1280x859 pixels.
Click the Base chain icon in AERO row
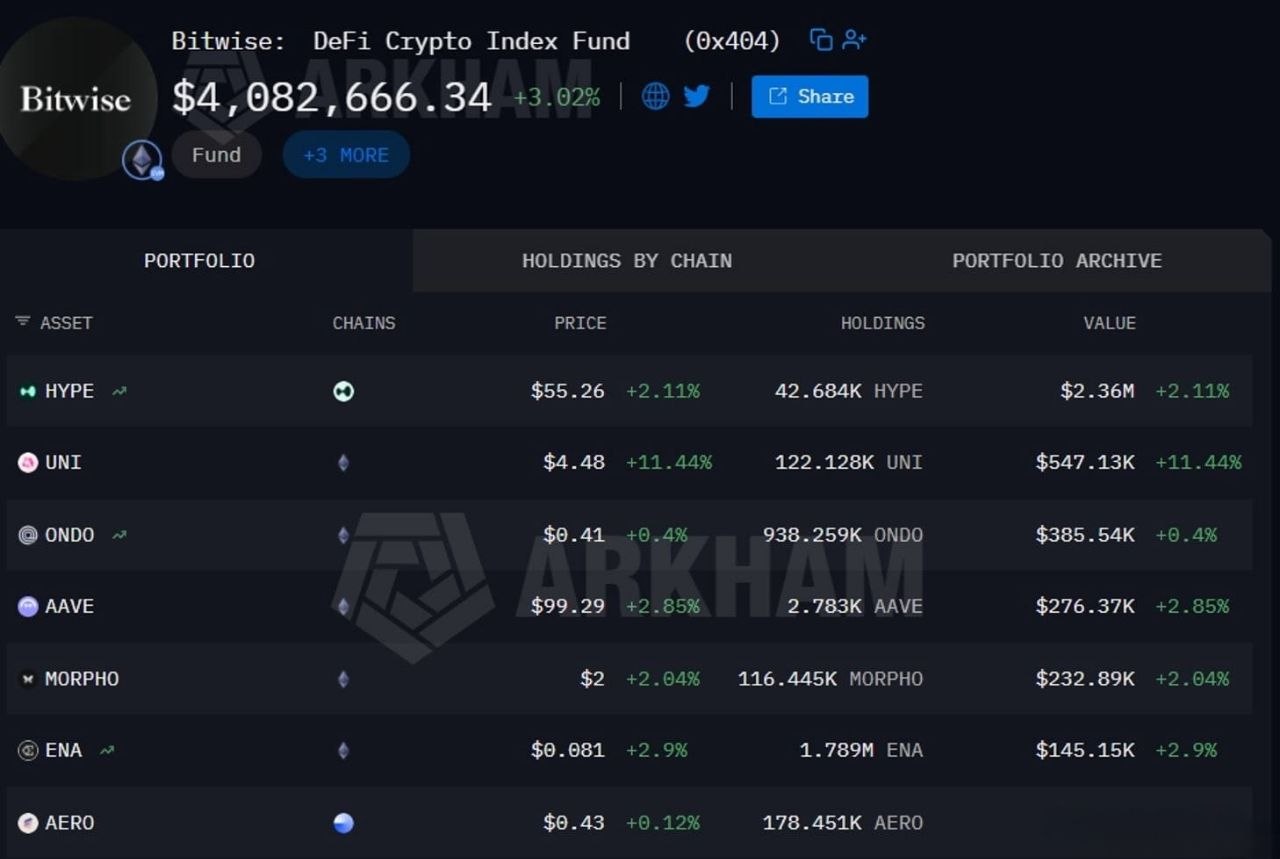(343, 823)
